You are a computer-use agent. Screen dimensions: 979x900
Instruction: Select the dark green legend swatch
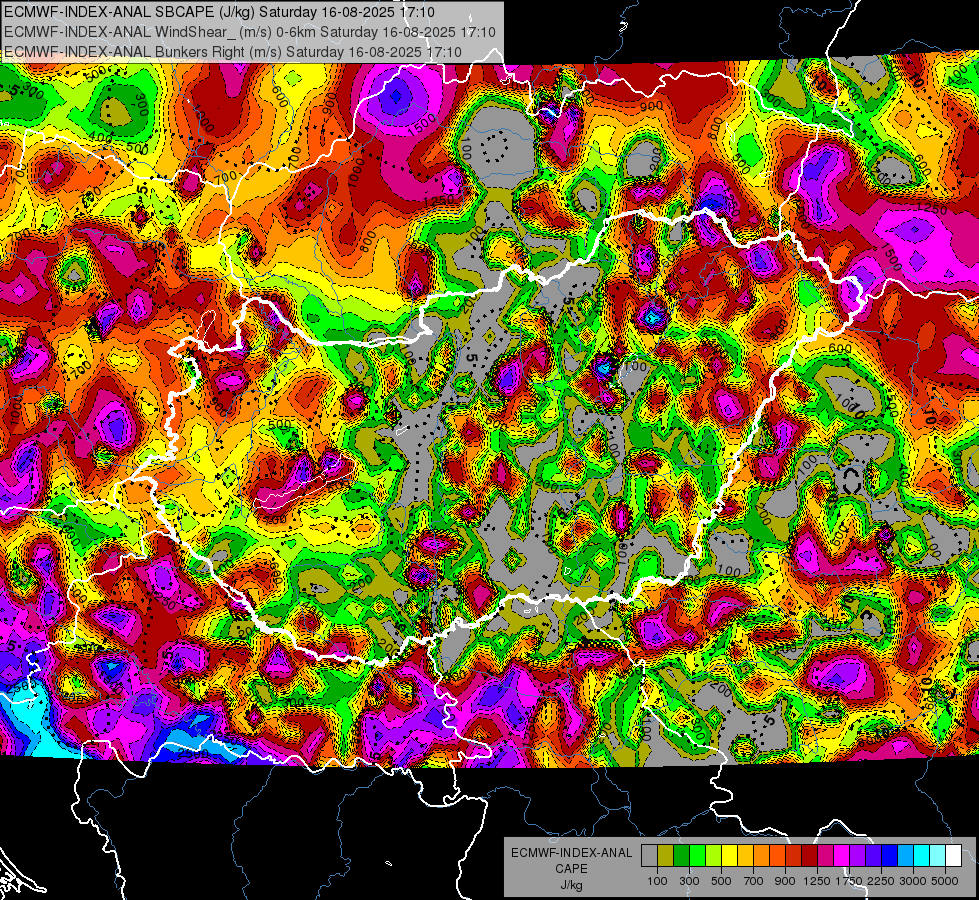coord(681,856)
